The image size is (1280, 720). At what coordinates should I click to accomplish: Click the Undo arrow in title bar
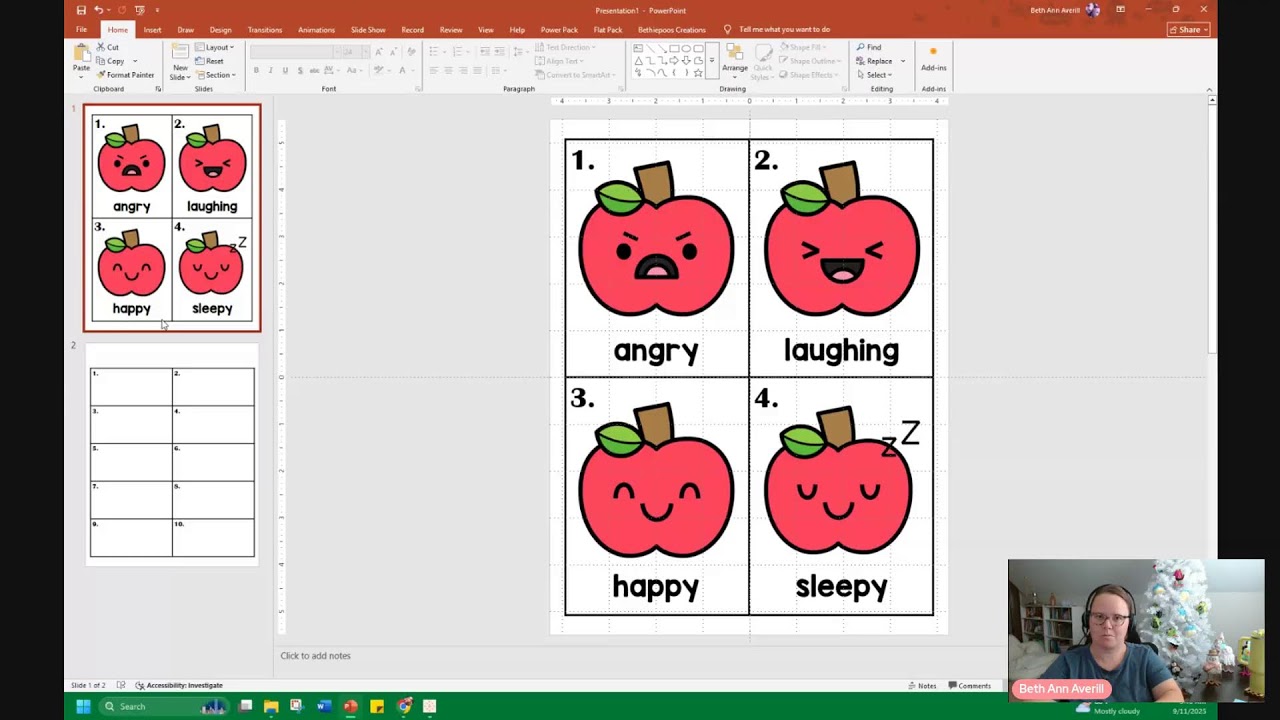[x=98, y=10]
